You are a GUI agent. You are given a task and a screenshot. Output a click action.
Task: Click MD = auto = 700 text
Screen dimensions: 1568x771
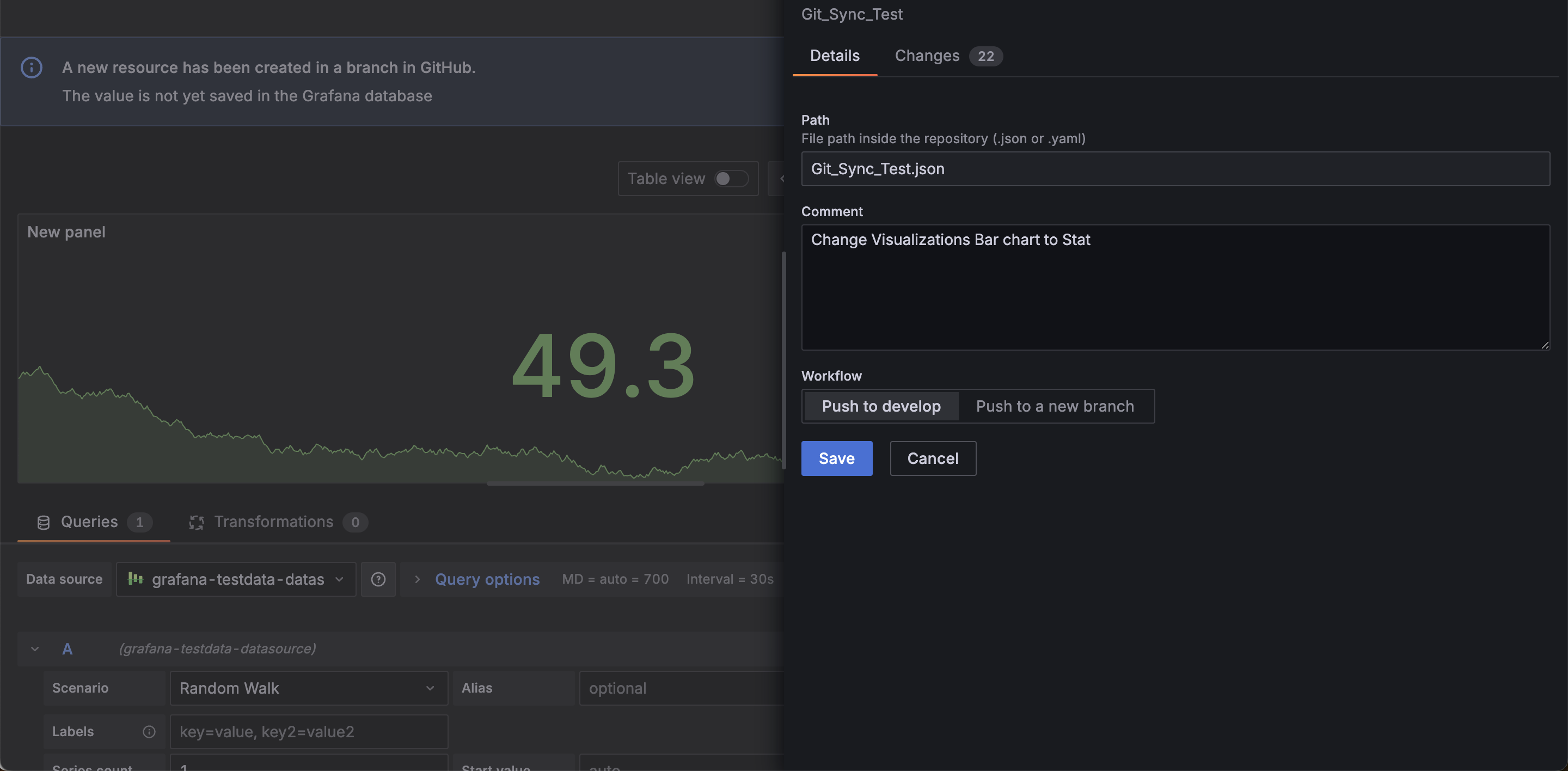point(615,579)
